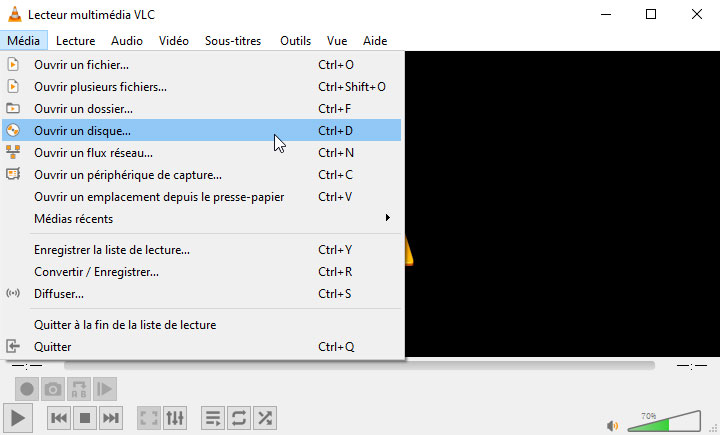Adjust the volume slider at 70%
This screenshot has height=435, width=720.
click(x=664, y=421)
